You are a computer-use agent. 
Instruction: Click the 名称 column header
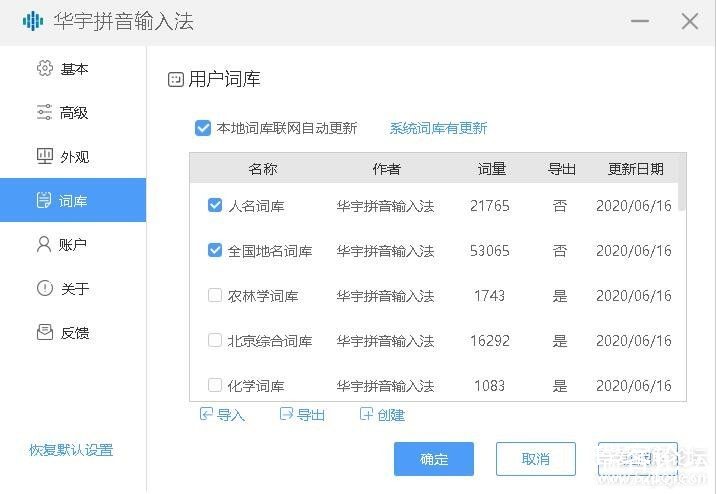[x=263, y=169]
